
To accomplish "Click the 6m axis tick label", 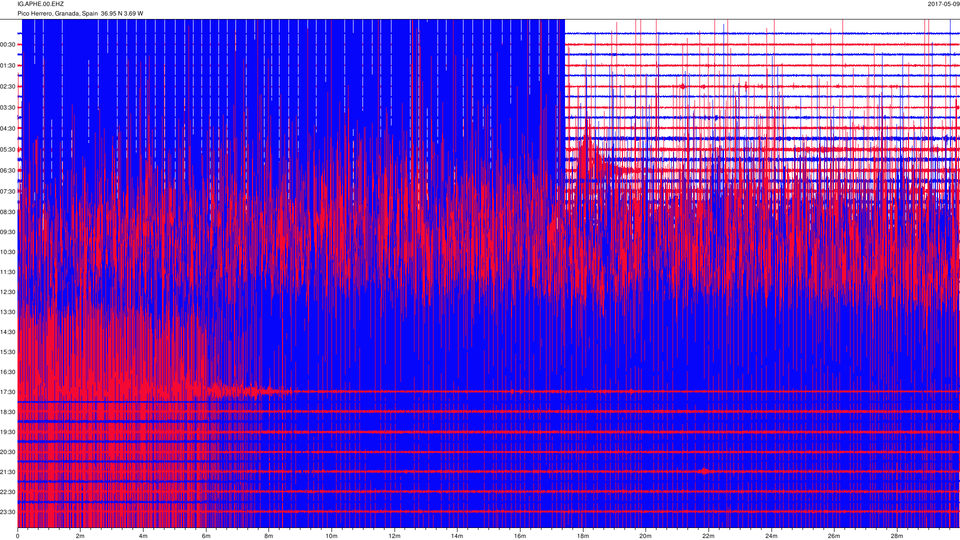I will click(x=206, y=536).
